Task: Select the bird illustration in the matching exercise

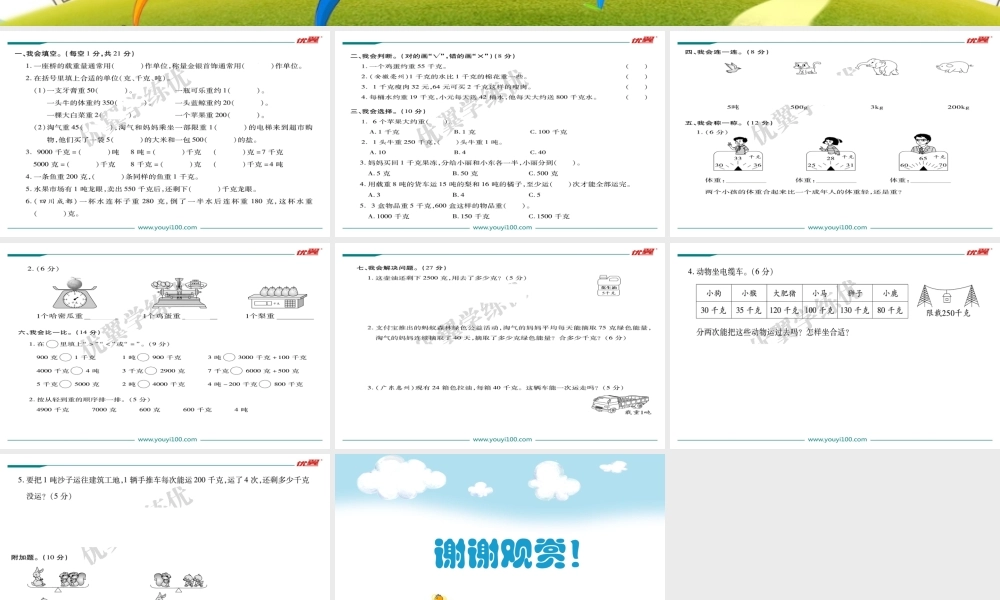Action: click(733, 67)
